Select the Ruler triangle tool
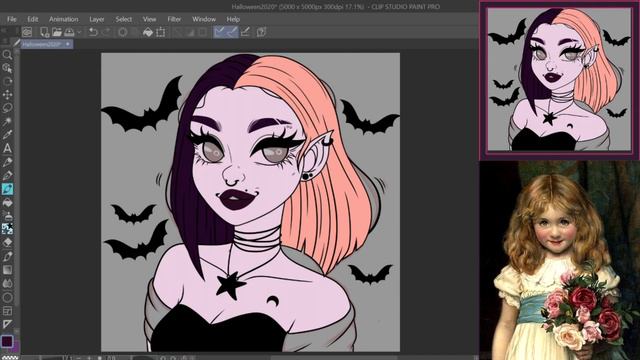 (7, 324)
